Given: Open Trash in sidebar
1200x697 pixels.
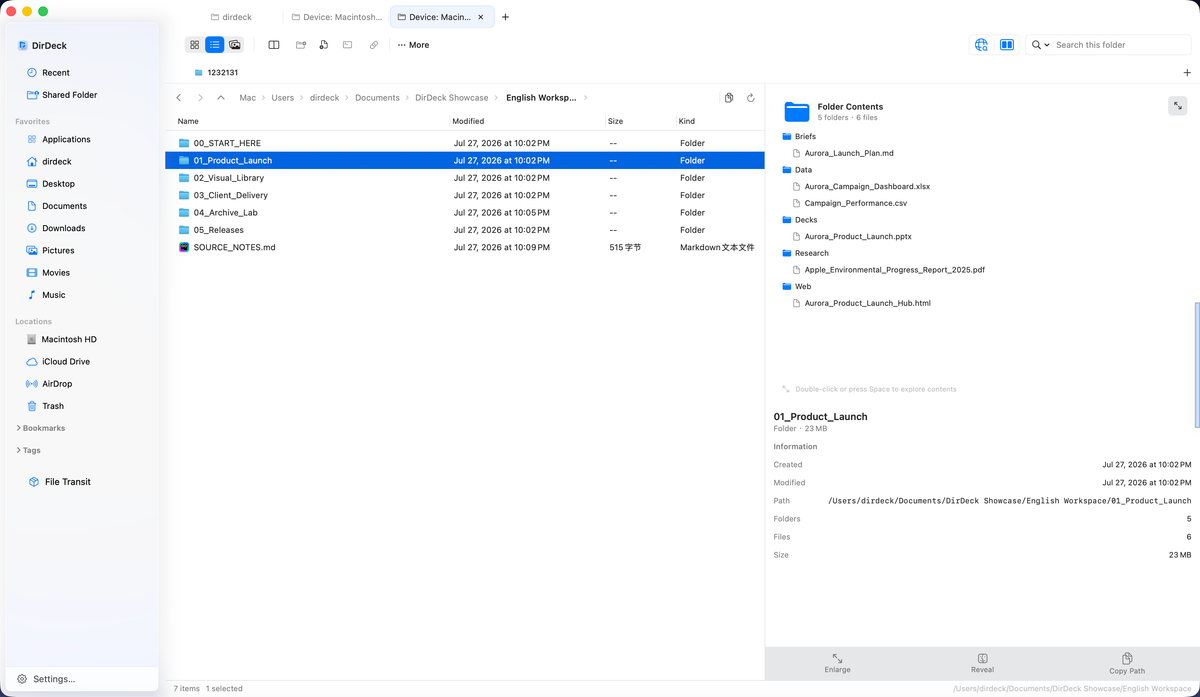Looking at the screenshot, I should (53, 406).
